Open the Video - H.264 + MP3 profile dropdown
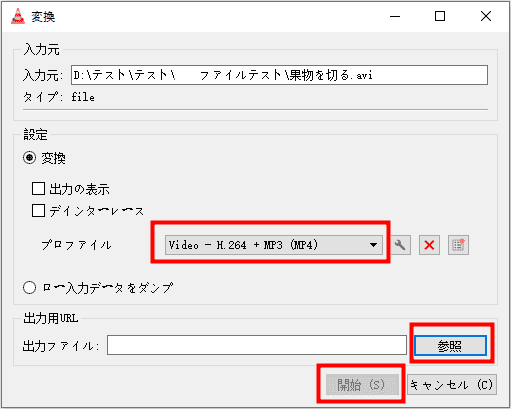 [x=274, y=245]
